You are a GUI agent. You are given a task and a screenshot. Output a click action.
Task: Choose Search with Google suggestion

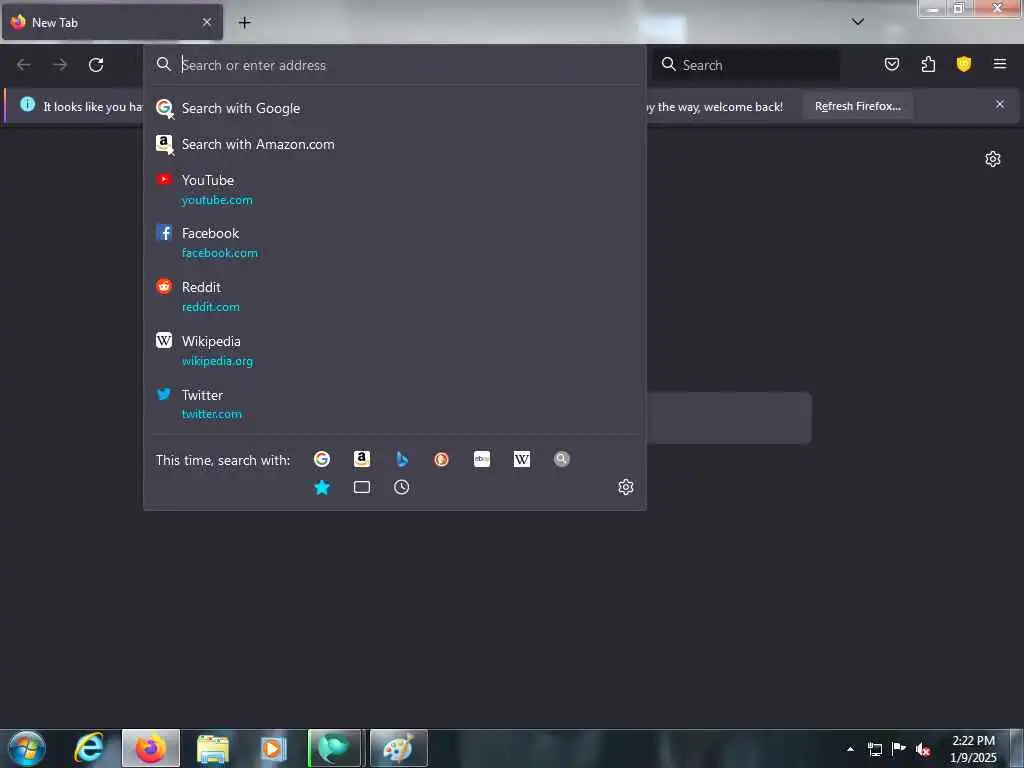pyautogui.click(x=394, y=108)
